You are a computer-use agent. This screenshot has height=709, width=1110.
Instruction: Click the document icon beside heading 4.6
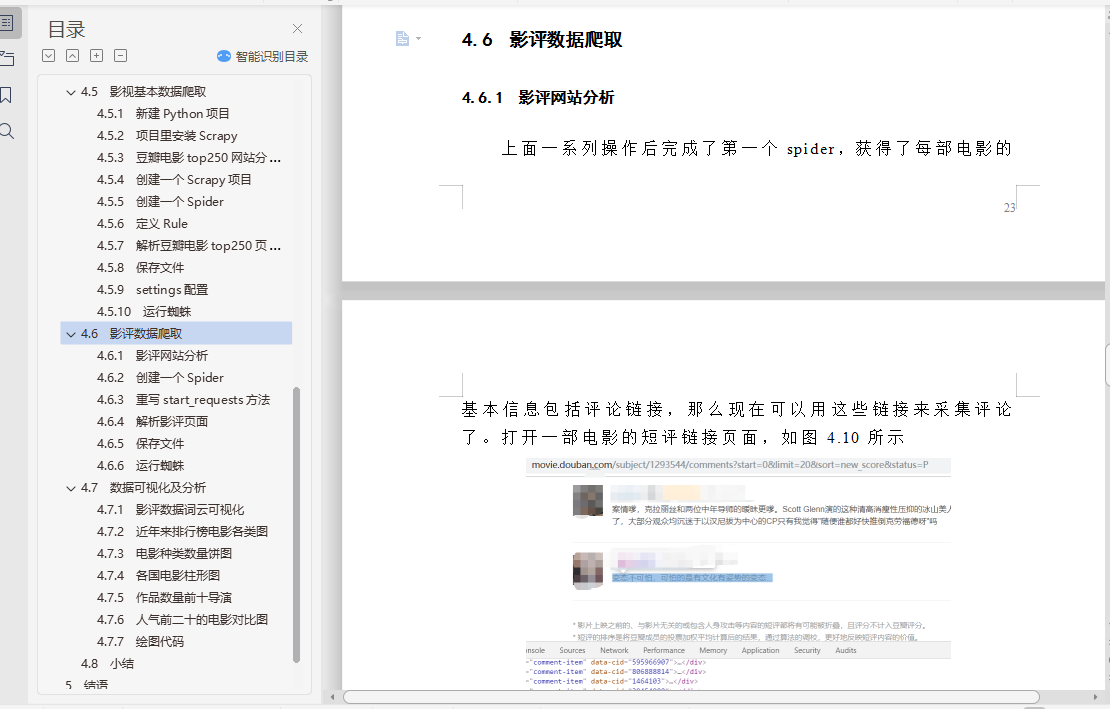pyautogui.click(x=402, y=38)
